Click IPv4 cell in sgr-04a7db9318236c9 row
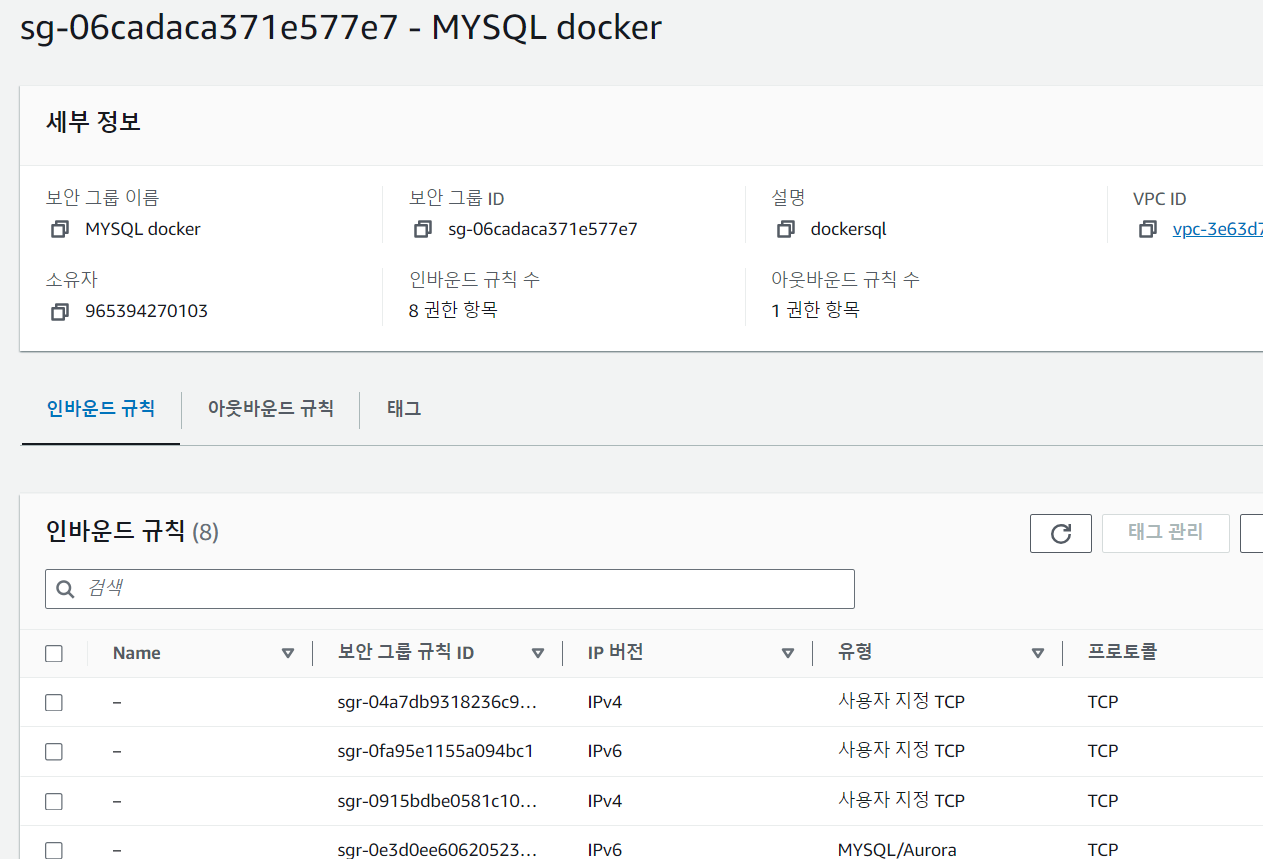 [604, 702]
